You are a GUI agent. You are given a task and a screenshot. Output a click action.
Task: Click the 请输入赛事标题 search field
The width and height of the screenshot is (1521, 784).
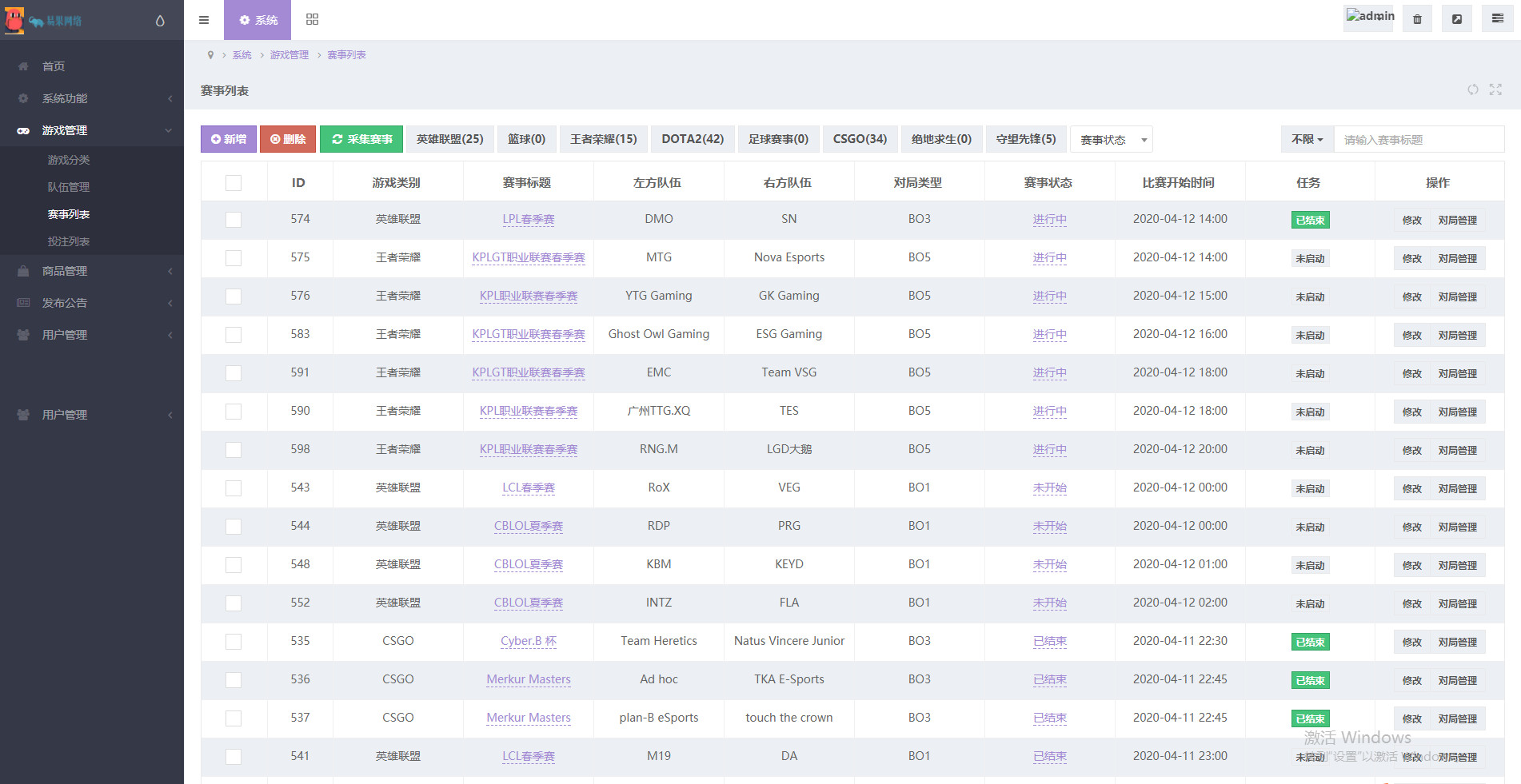[1418, 140]
